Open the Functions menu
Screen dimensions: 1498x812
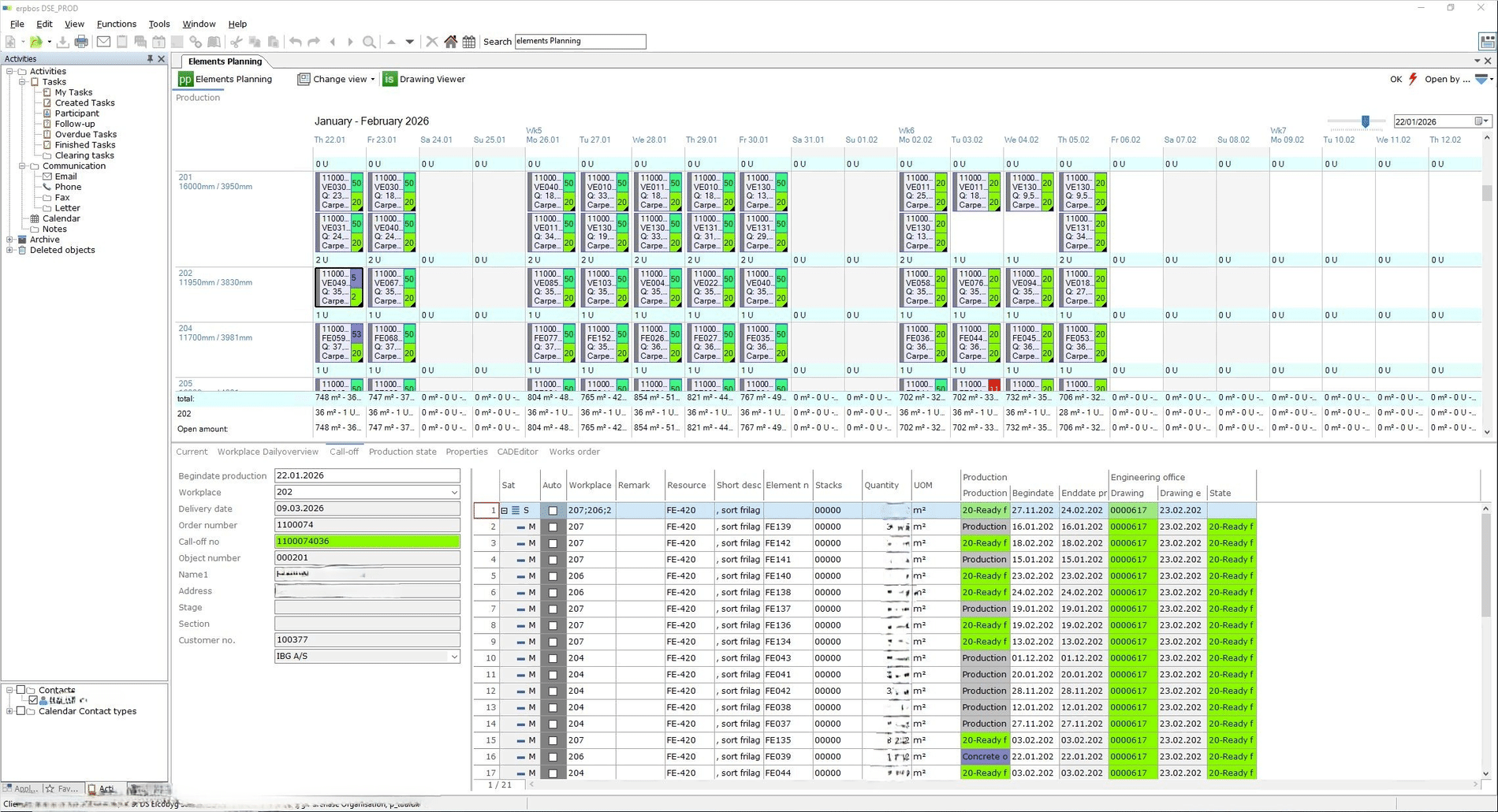tap(116, 24)
